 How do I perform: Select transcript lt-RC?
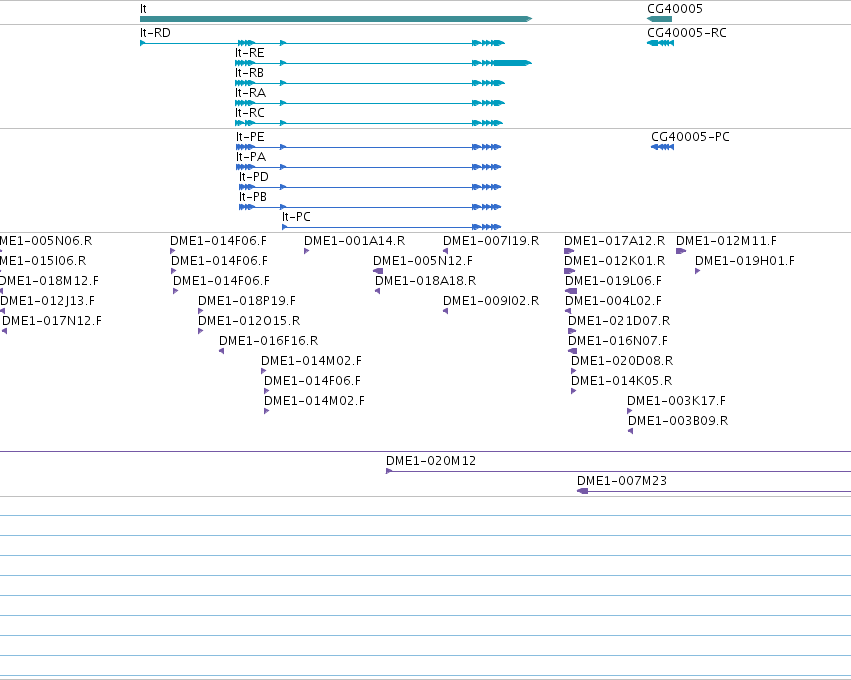pyautogui.click(x=369, y=123)
